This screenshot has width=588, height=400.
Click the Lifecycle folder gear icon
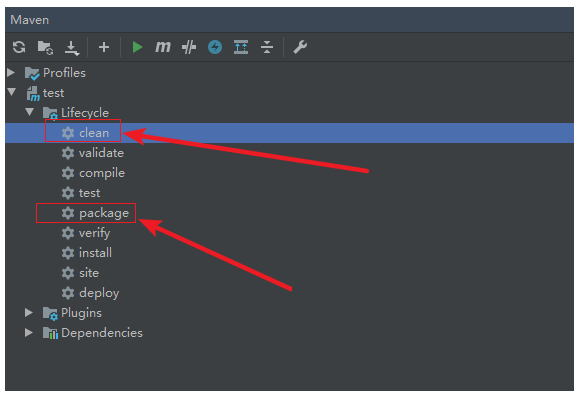50,114
